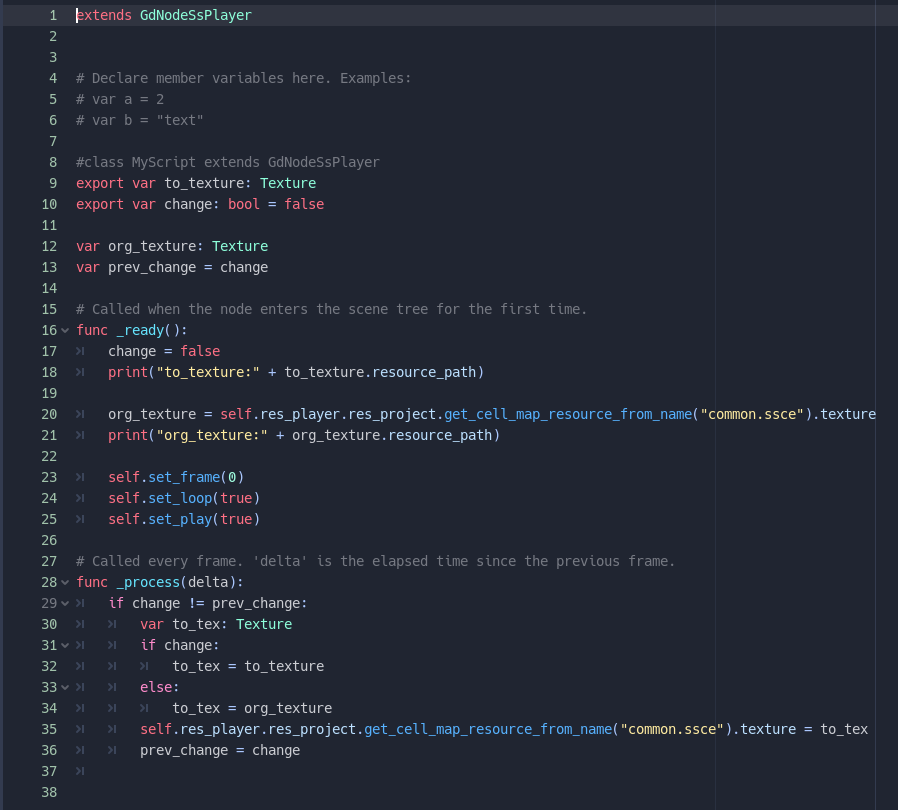Click the '# var a = 2' comment
898x810 pixels.
pos(120,100)
